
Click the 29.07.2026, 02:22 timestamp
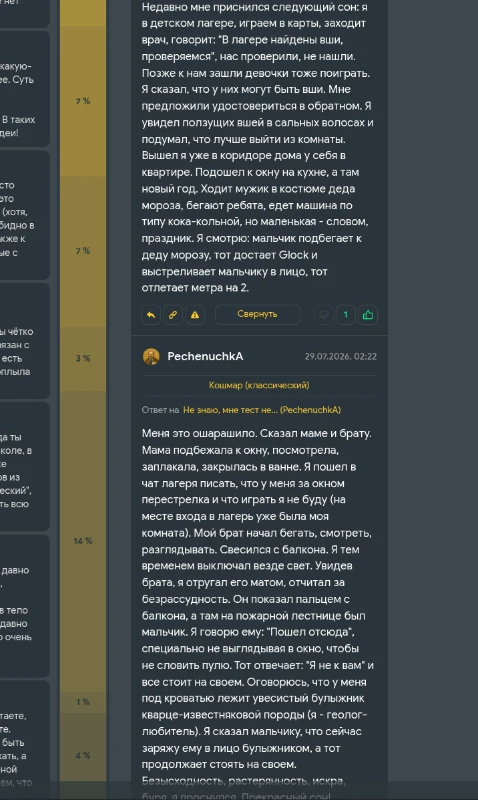[x=341, y=357]
